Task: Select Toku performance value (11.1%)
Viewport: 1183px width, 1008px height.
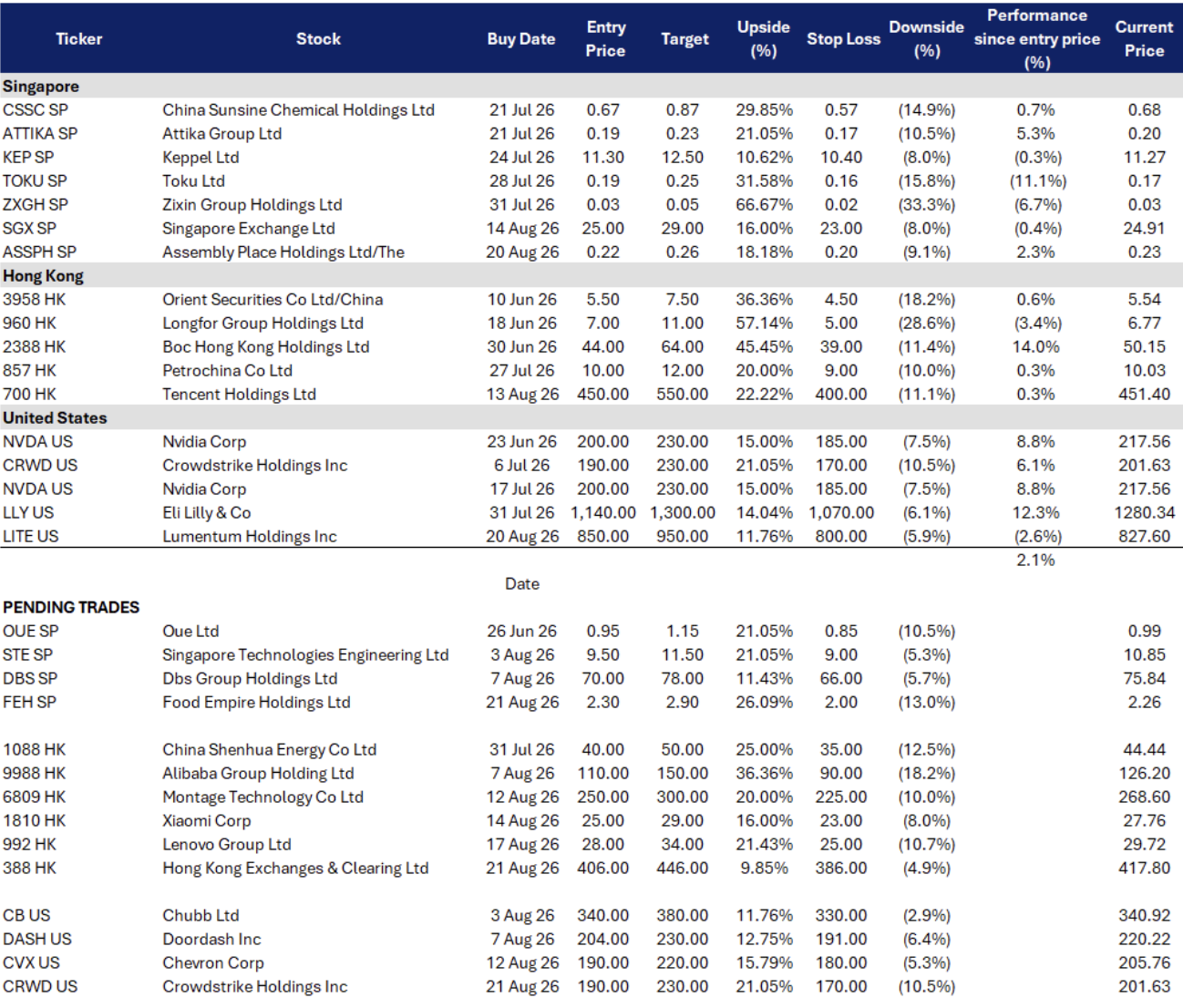Action: [x=1037, y=181]
